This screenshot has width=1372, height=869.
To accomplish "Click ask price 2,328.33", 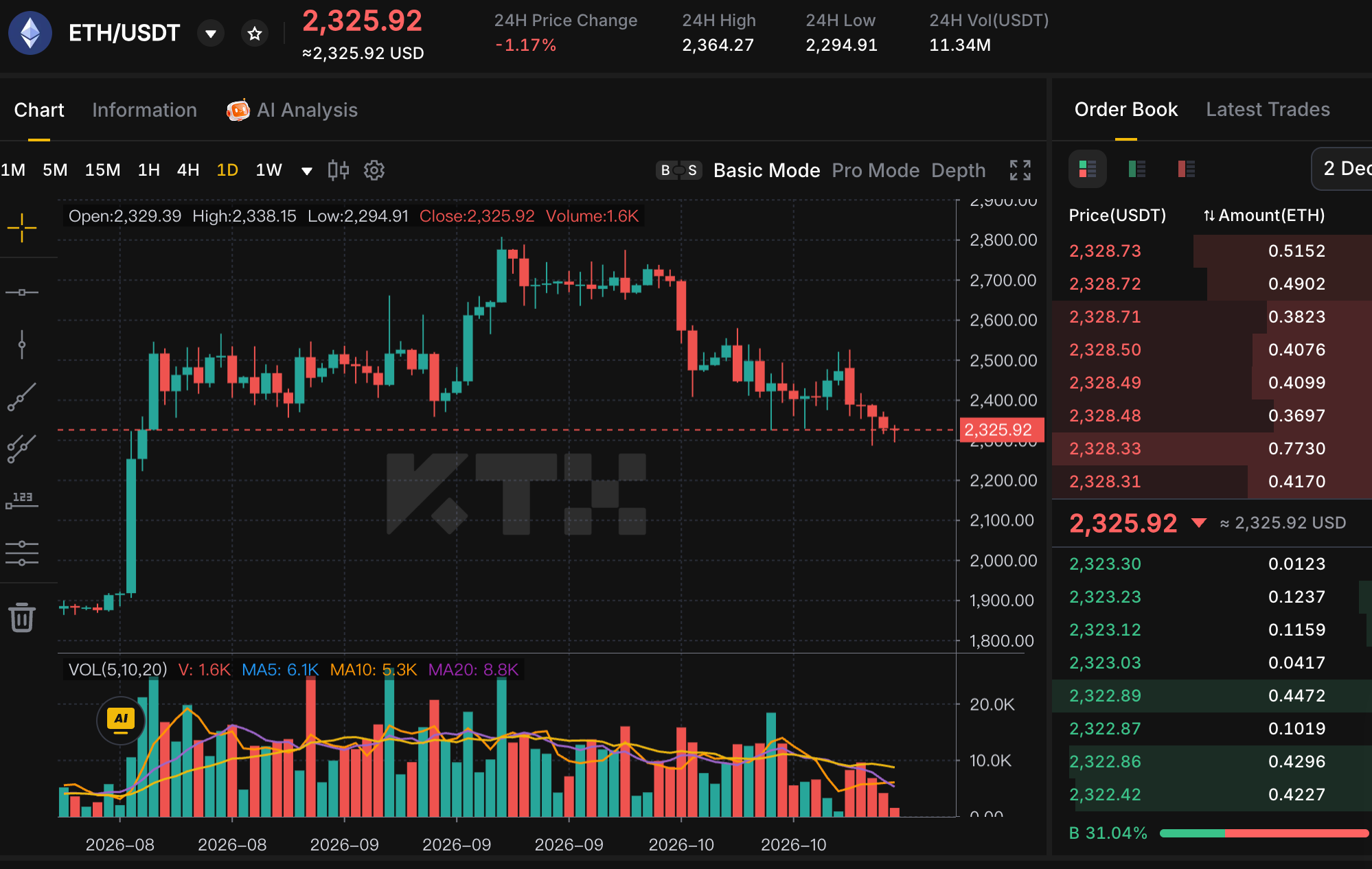I will tap(1105, 448).
